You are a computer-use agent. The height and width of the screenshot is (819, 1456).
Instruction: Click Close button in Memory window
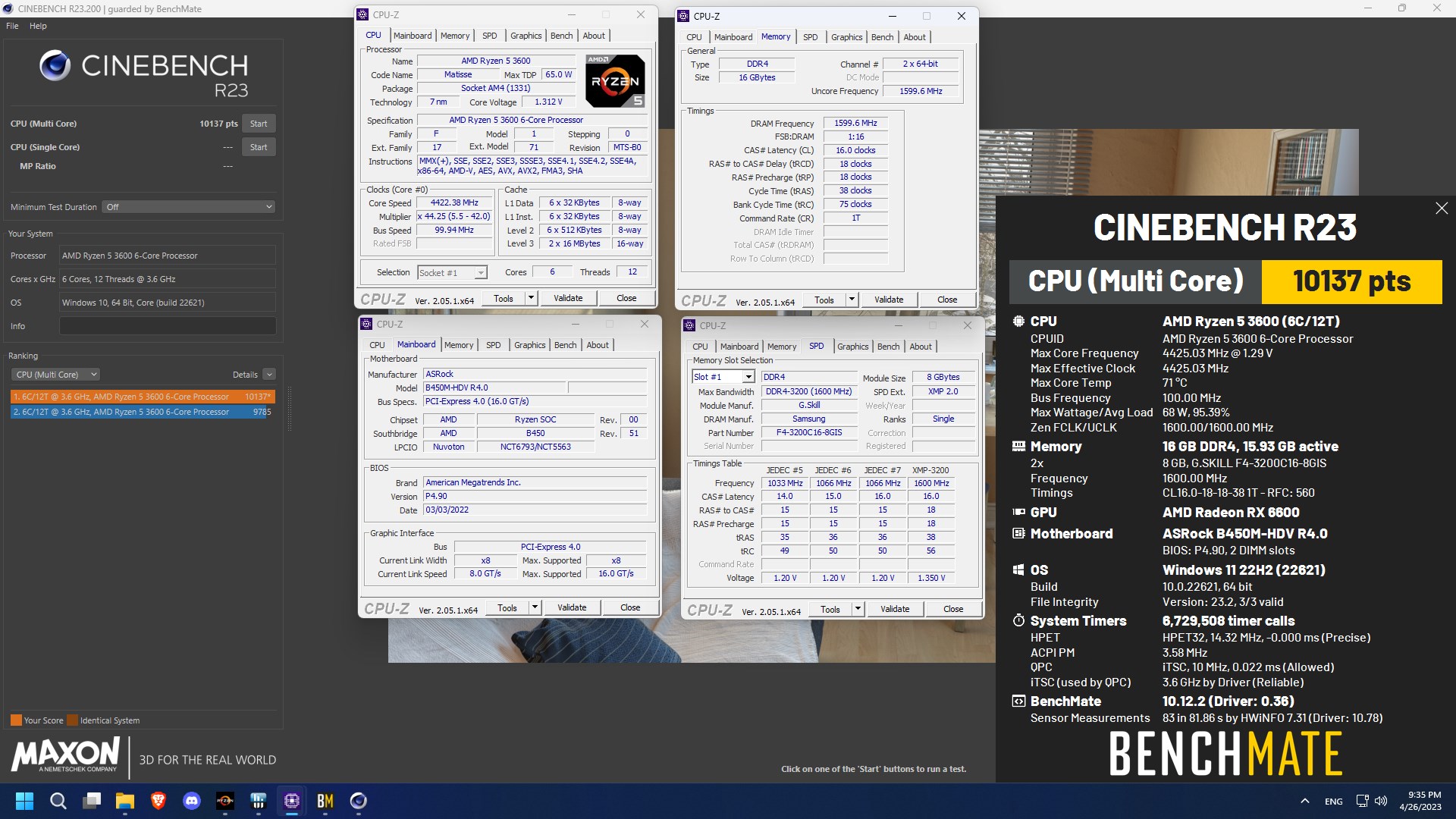(947, 300)
